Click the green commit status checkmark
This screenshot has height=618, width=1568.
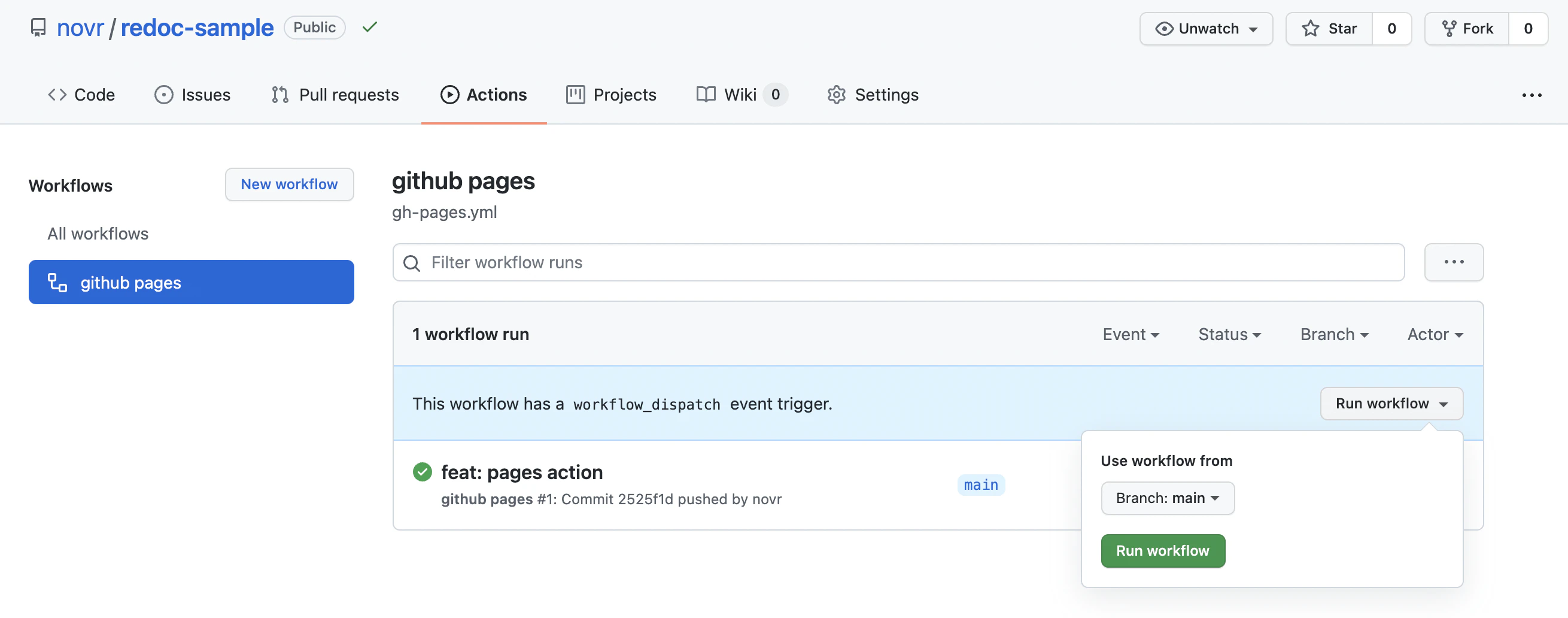click(369, 28)
